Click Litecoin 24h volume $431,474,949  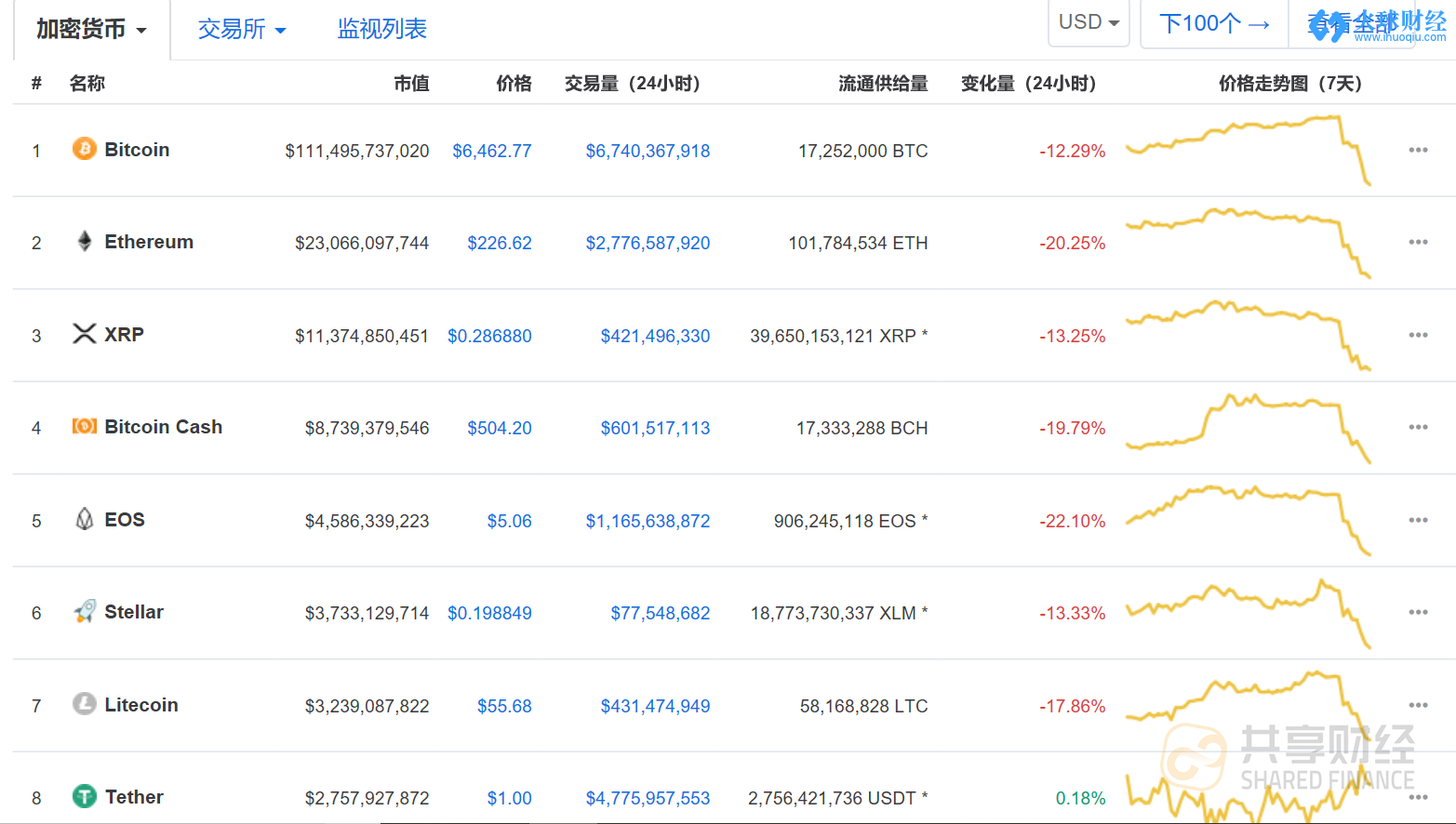point(655,706)
